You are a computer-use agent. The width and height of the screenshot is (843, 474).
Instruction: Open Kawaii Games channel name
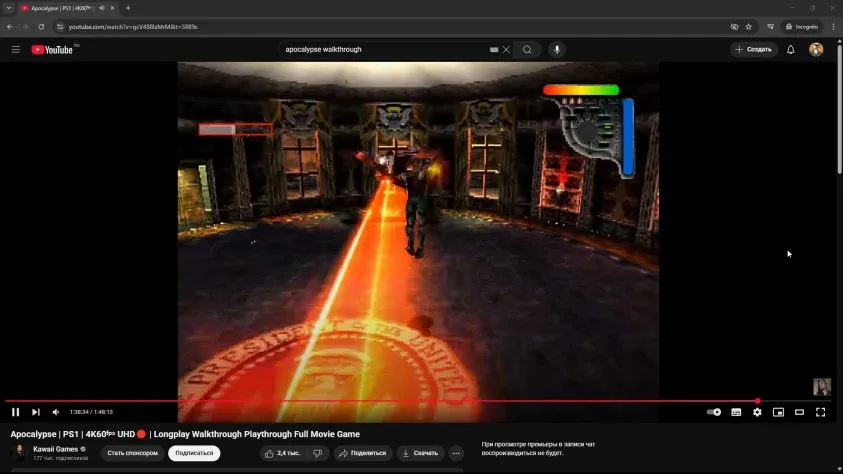pyautogui.click(x=55, y=449)
